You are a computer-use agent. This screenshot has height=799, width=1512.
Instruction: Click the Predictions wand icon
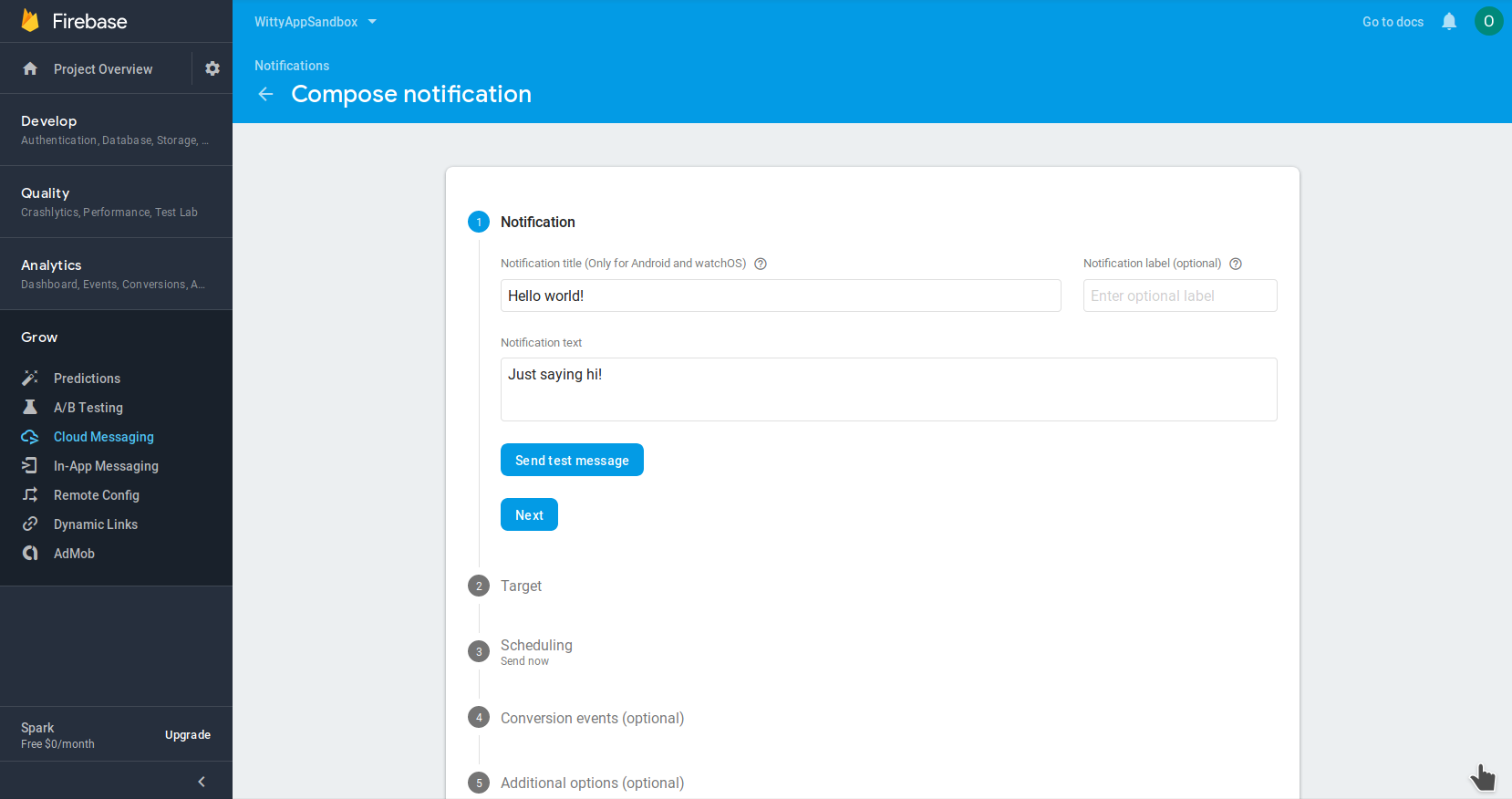coord(30,378)
